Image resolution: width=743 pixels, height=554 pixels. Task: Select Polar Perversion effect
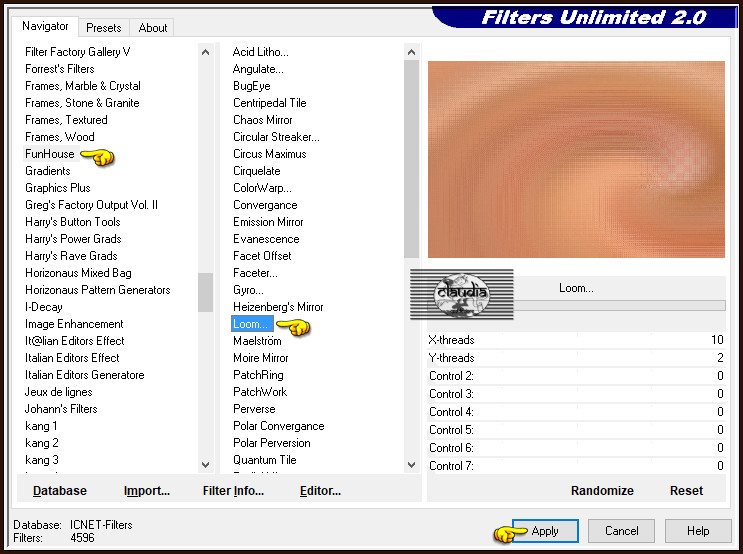(272, 443)
